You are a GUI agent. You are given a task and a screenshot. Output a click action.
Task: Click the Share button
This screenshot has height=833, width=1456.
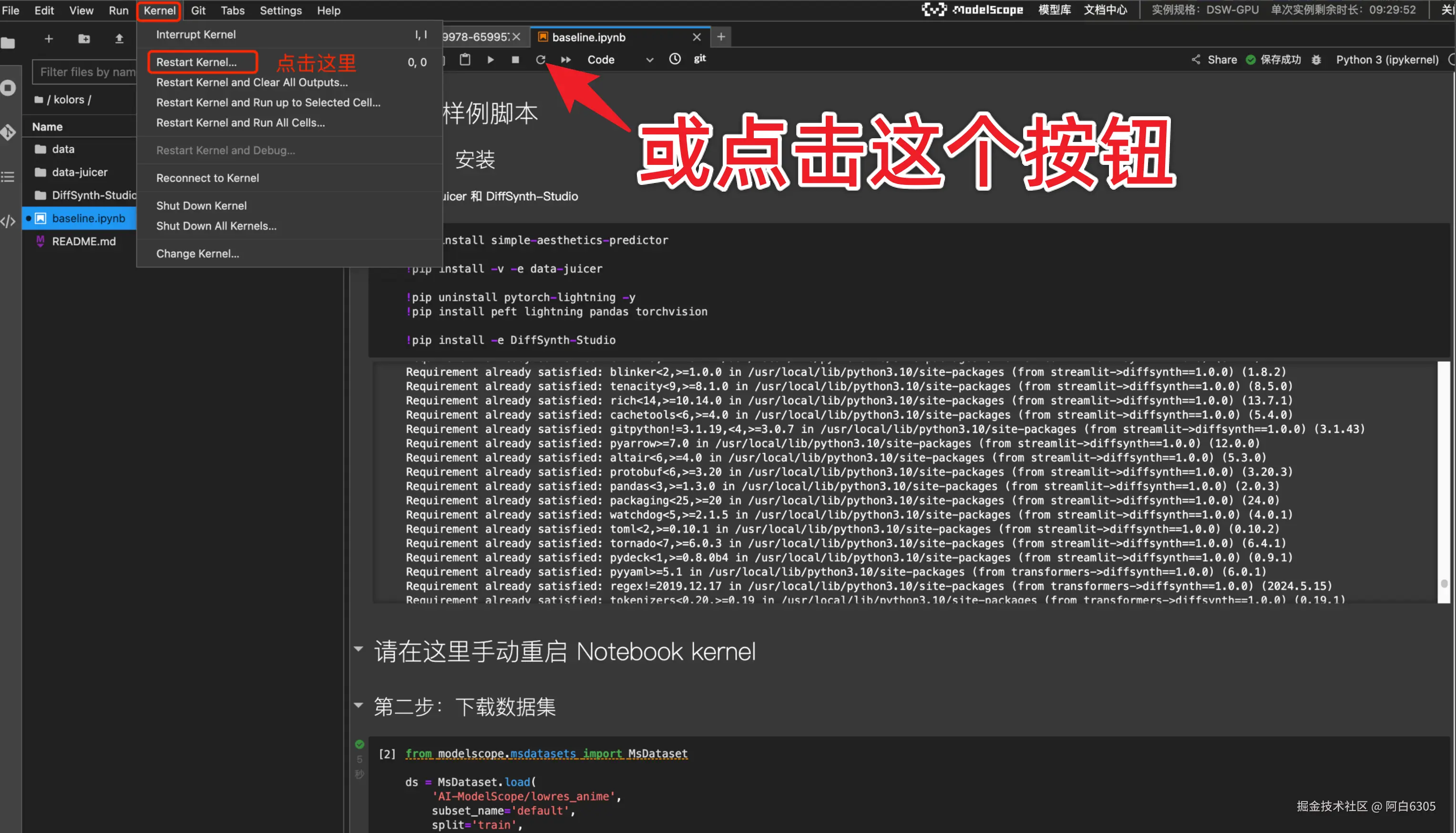[x=1214, y=60]
